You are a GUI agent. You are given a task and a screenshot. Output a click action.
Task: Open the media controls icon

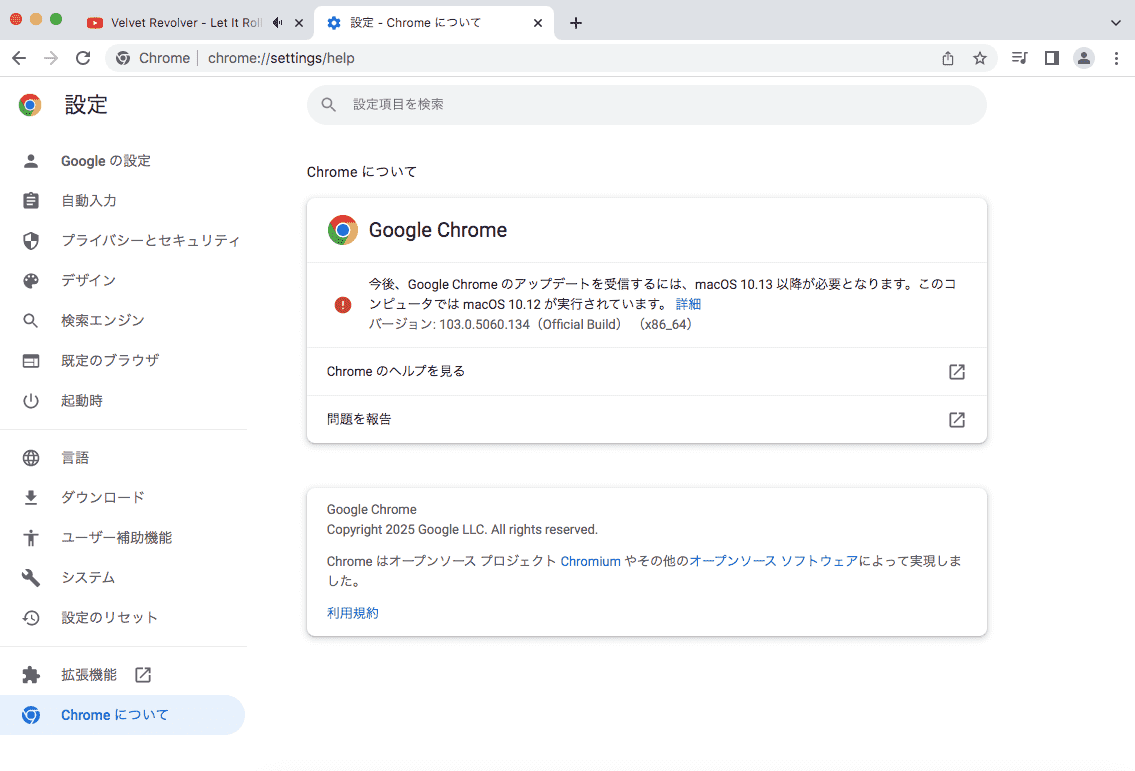pyautogui.click(x=1020, y=58)
